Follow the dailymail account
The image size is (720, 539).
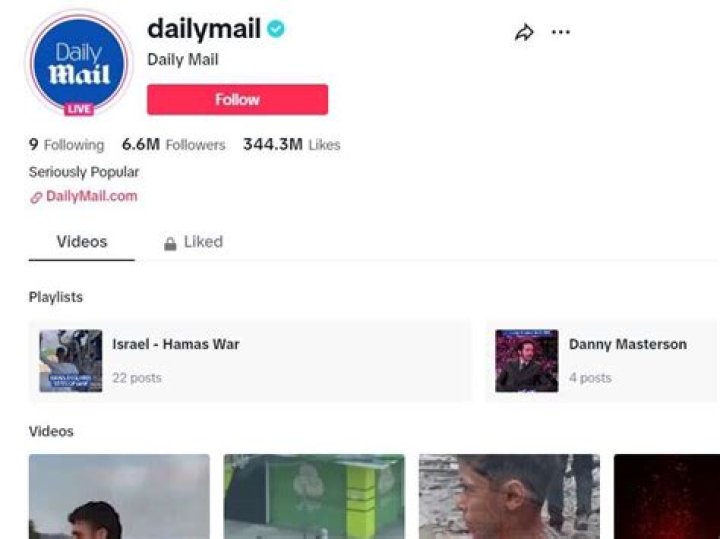(237, 99)
